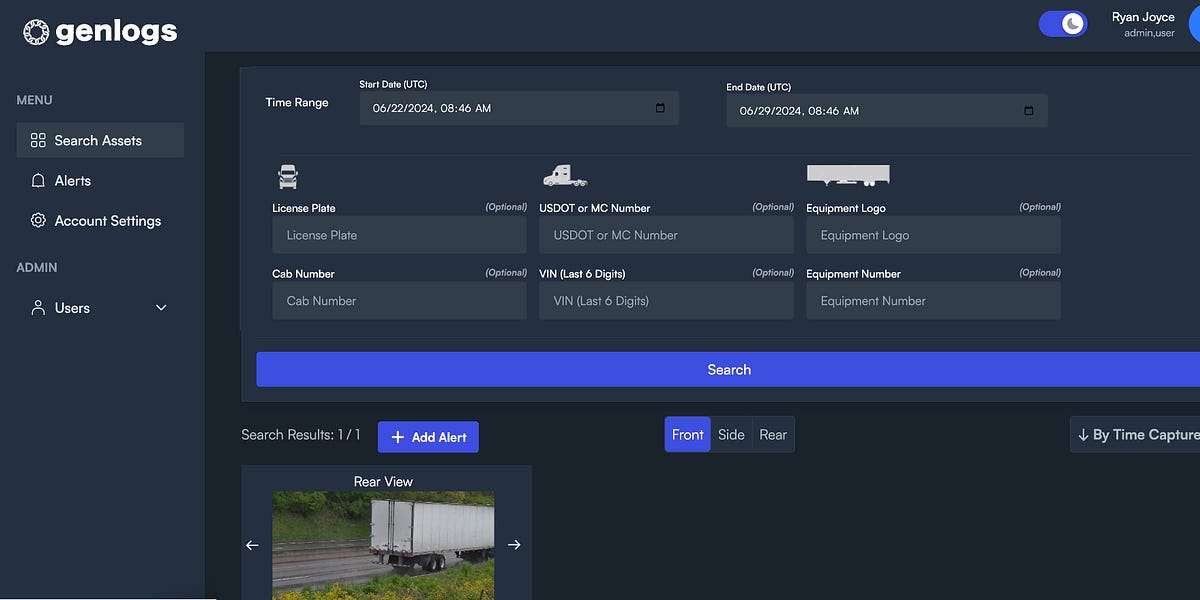
Task: Click the Start Date calendar icon
Action: pyautogui.click(x=659, y=107)
